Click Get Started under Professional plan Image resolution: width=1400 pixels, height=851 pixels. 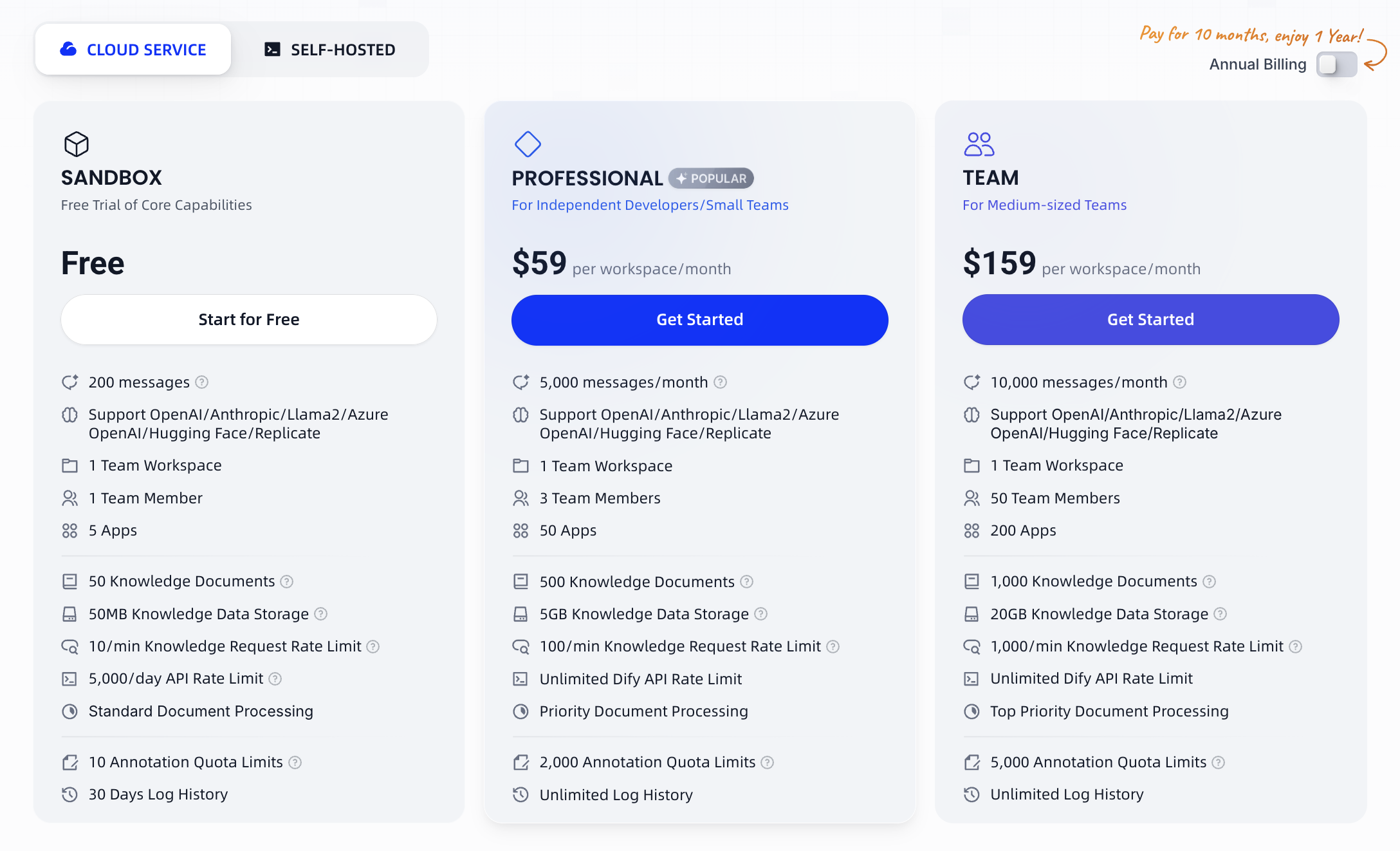click(700, 320)
